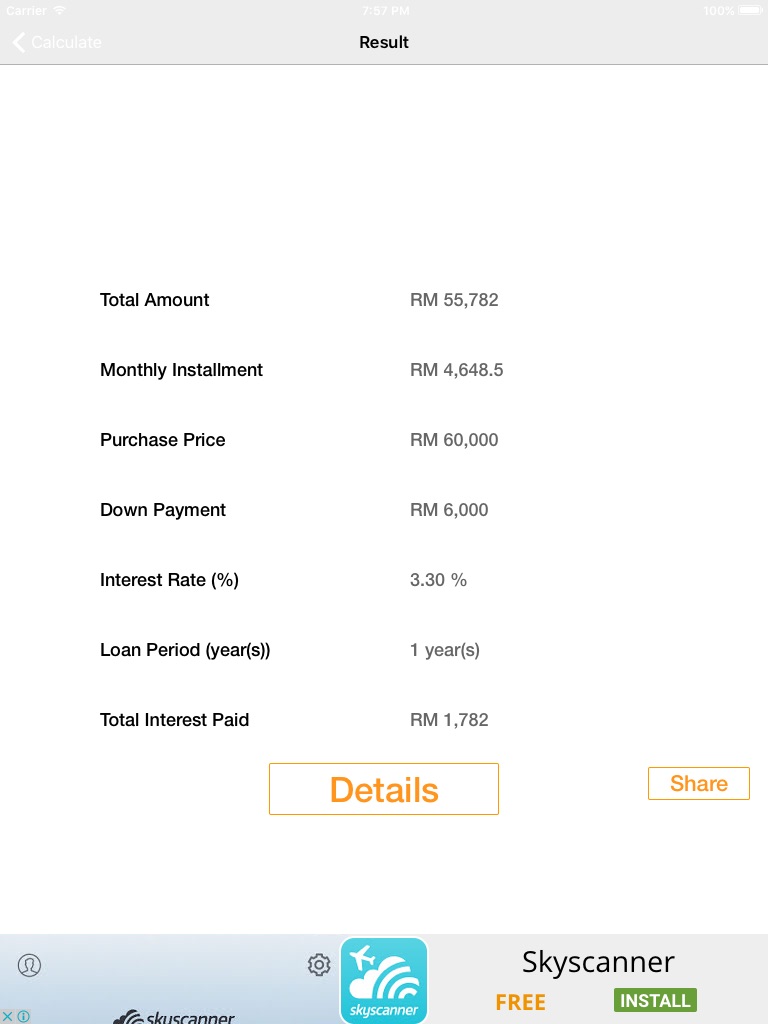The height and width of the screenshot is (1024, 768).
Task: Install the Skyscanner app
Action: [x=655, y=1000]
